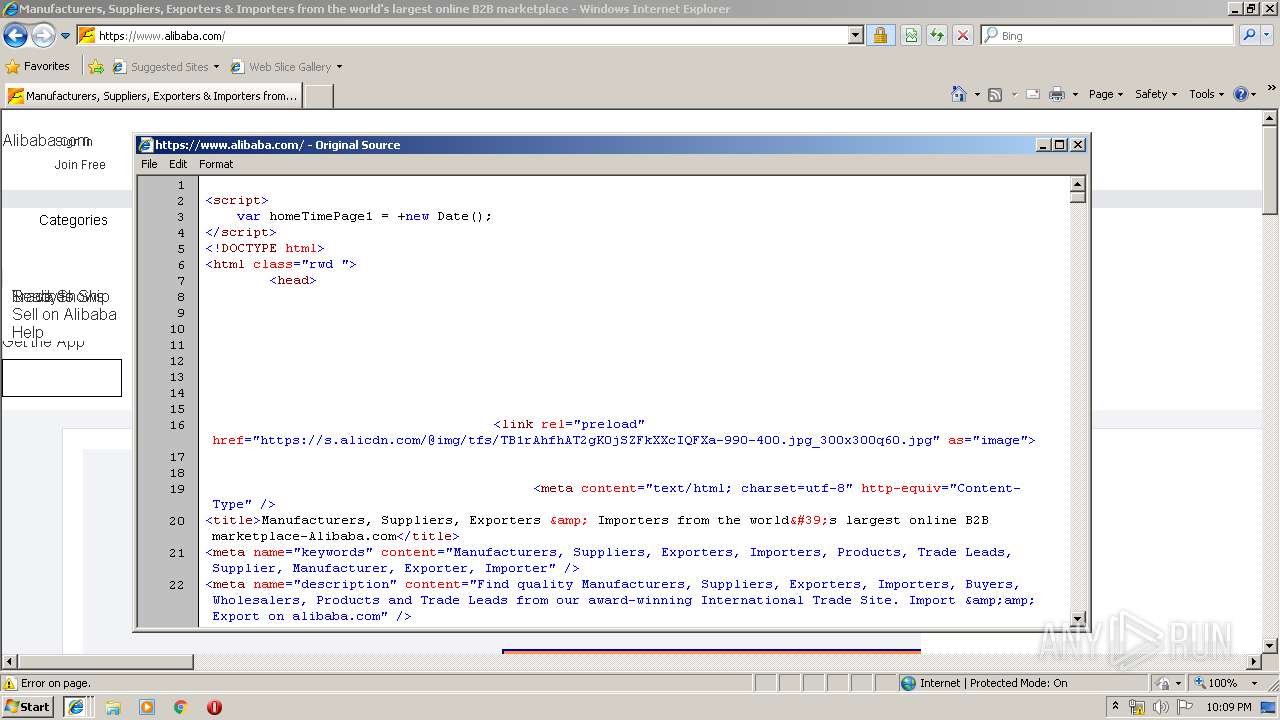Go back with the browser Back arrow
The width and height of the screenshot is (1280, 720).
[x=16, y=36]
